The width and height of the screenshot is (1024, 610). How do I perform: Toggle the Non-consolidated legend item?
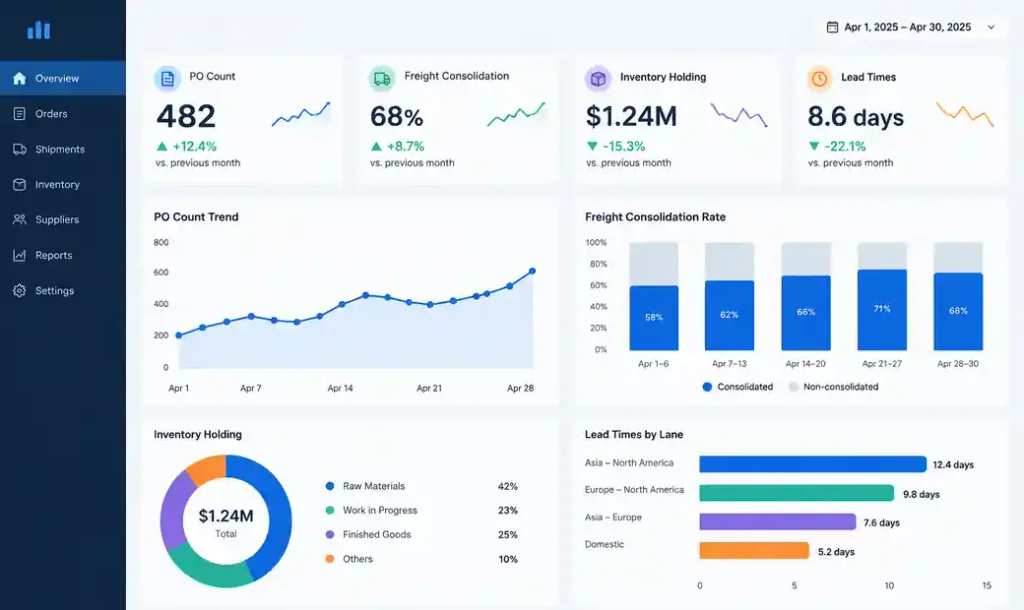click(x=833, y=387)
